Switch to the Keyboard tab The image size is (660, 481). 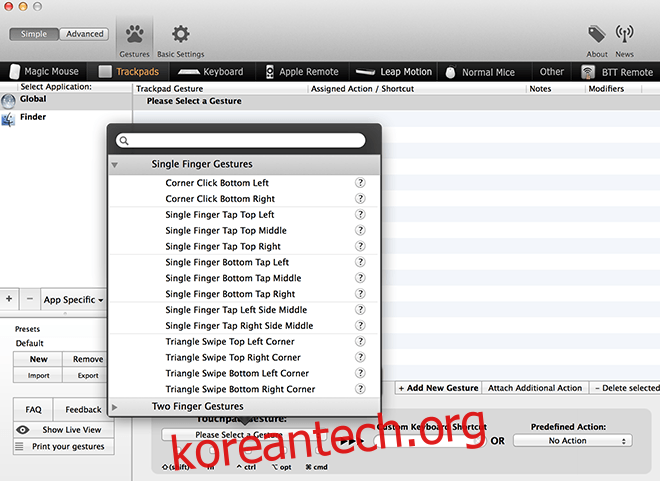pos(210,72)
